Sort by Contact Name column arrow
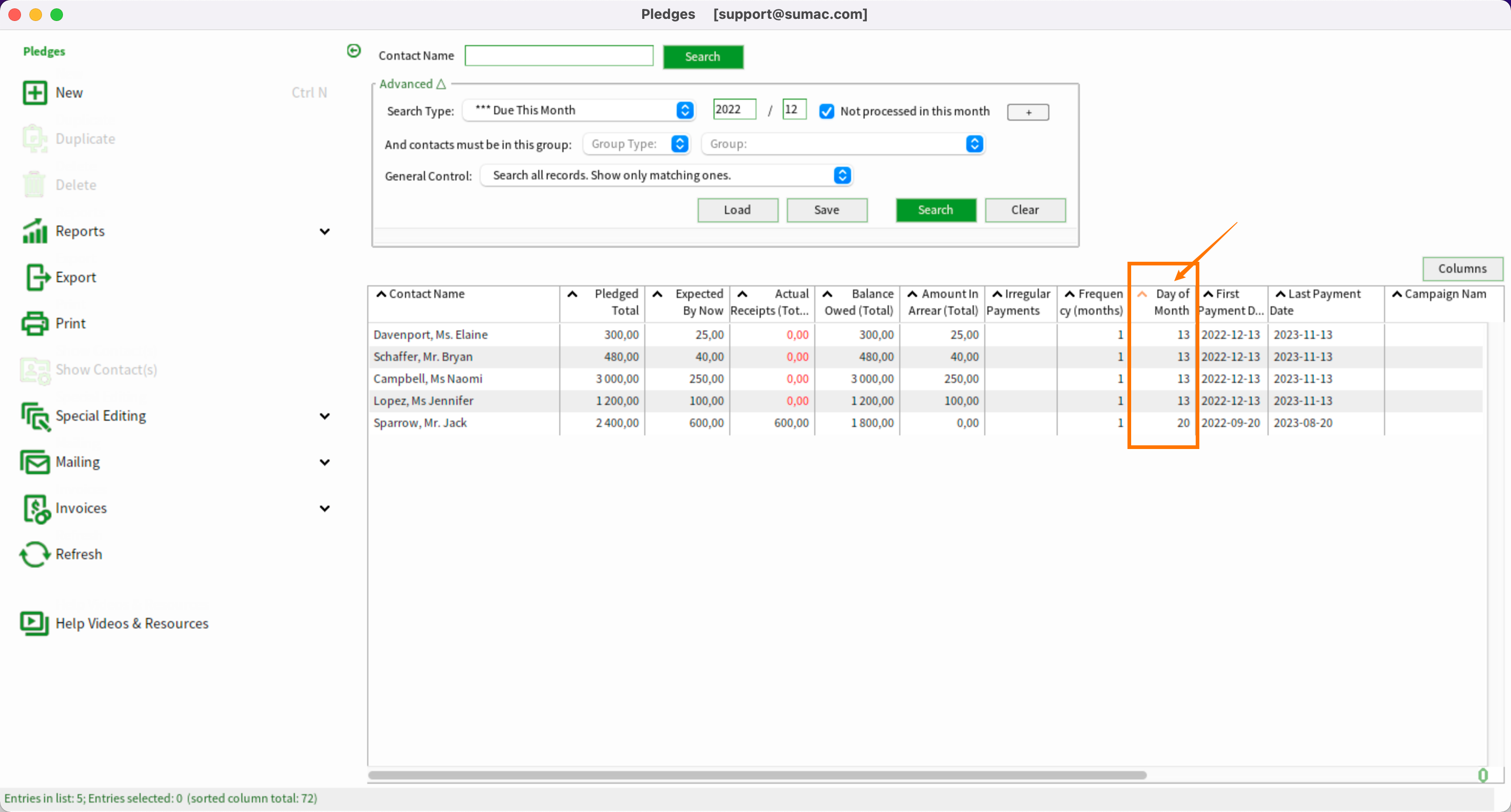The image size is (1511, 812). coord(381,294)
